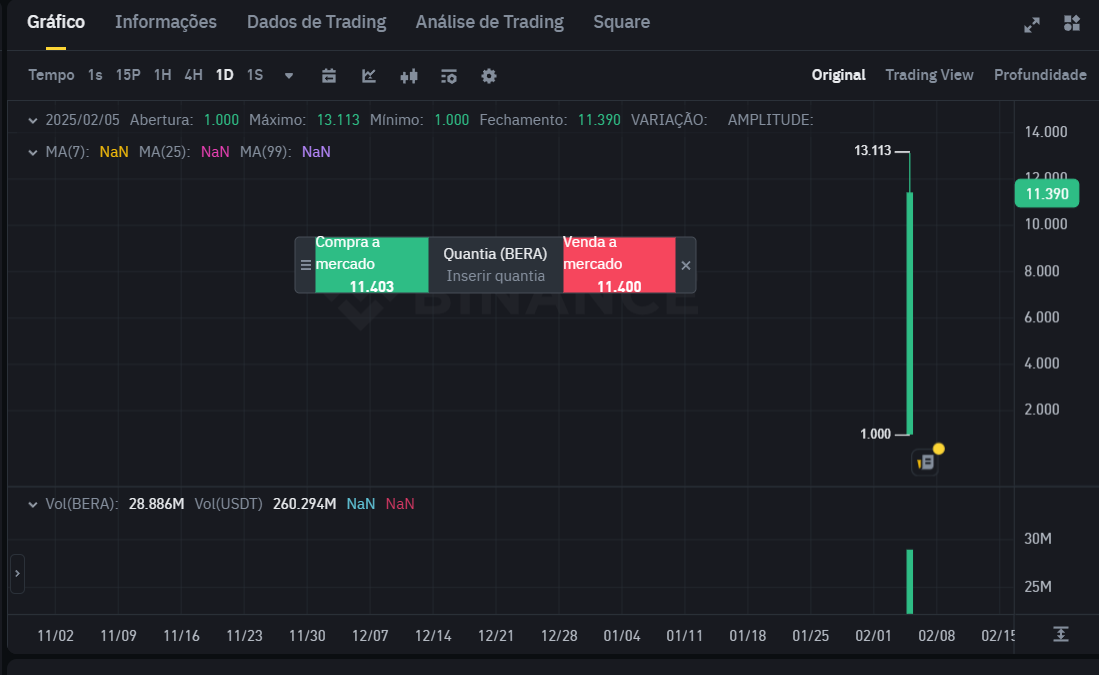Click the 02/01 date on time axis
This screenshot has height=675, width=1099.
(x=873, y=636)
